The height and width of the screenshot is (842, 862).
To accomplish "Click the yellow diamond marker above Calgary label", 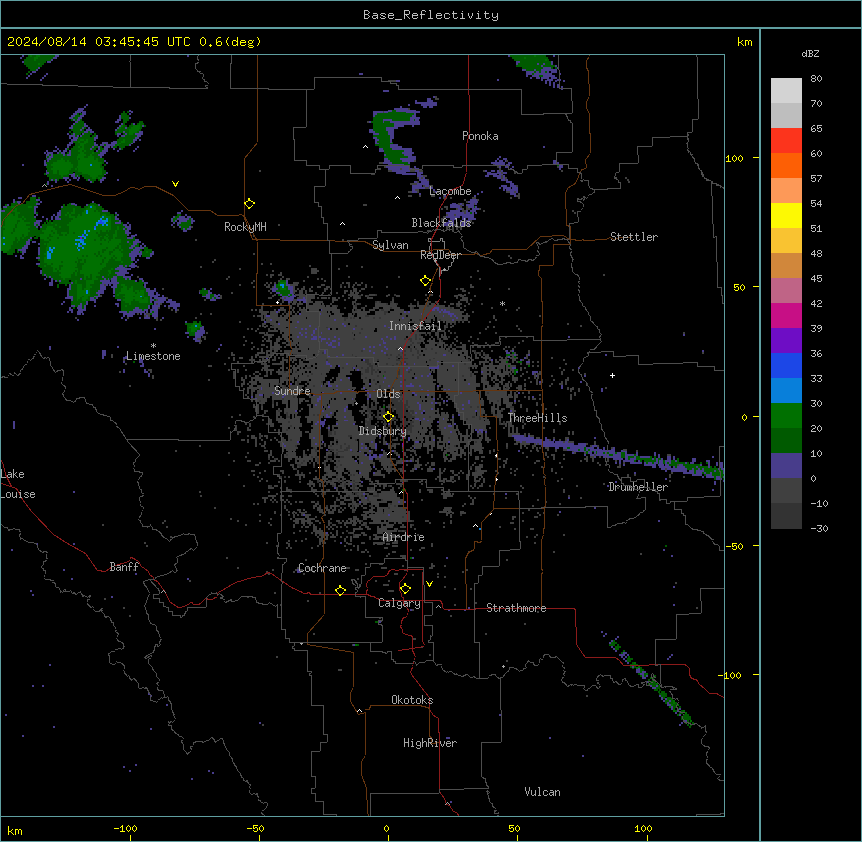I will click(405, 589).
